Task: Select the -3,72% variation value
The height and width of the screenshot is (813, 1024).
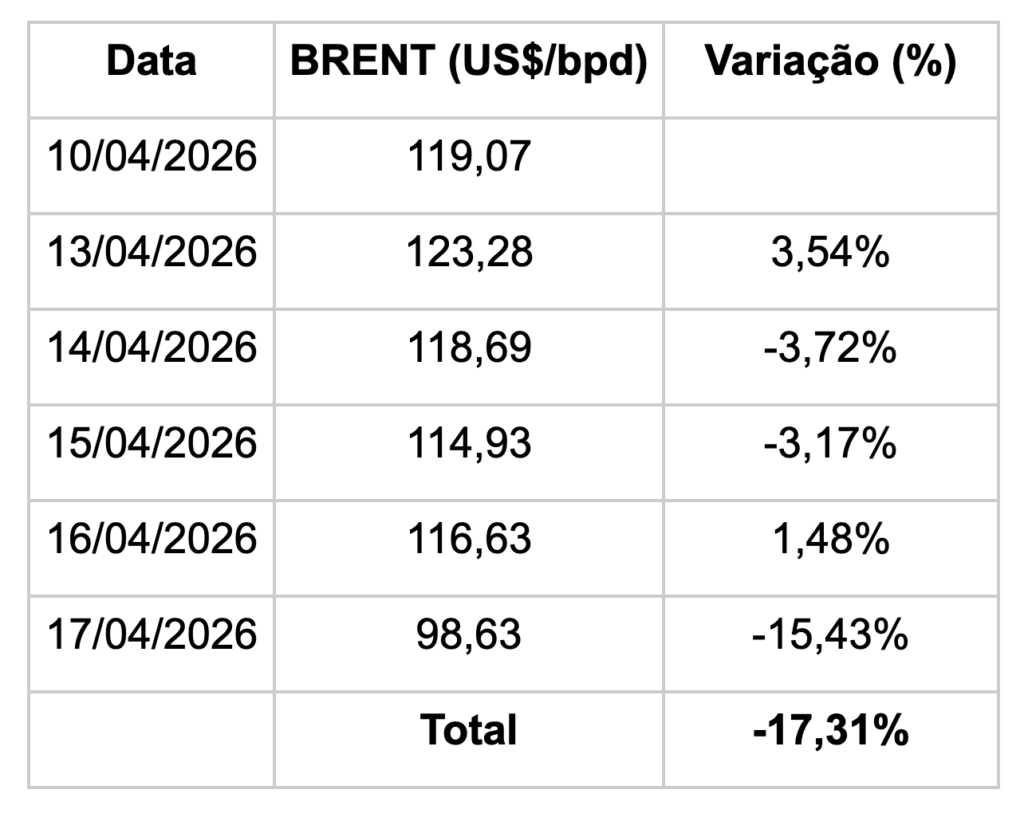Action: pyautogui.click(x=830, y=348)
